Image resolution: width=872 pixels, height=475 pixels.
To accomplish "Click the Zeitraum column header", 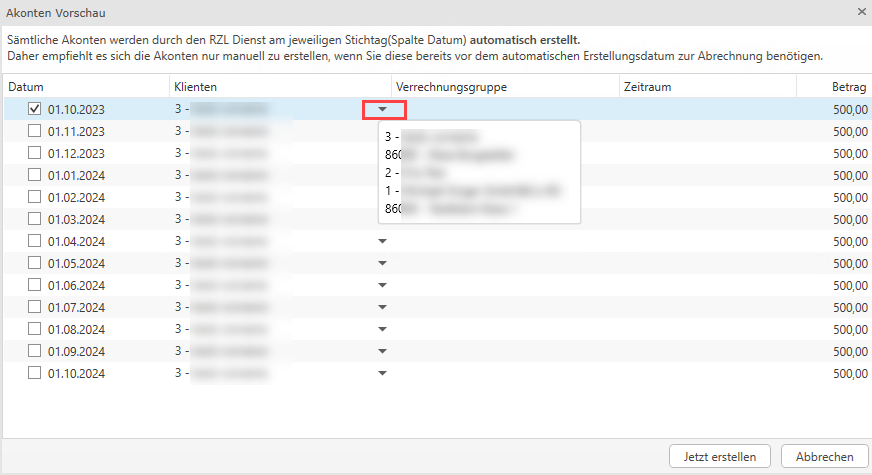I will (647, 87).
